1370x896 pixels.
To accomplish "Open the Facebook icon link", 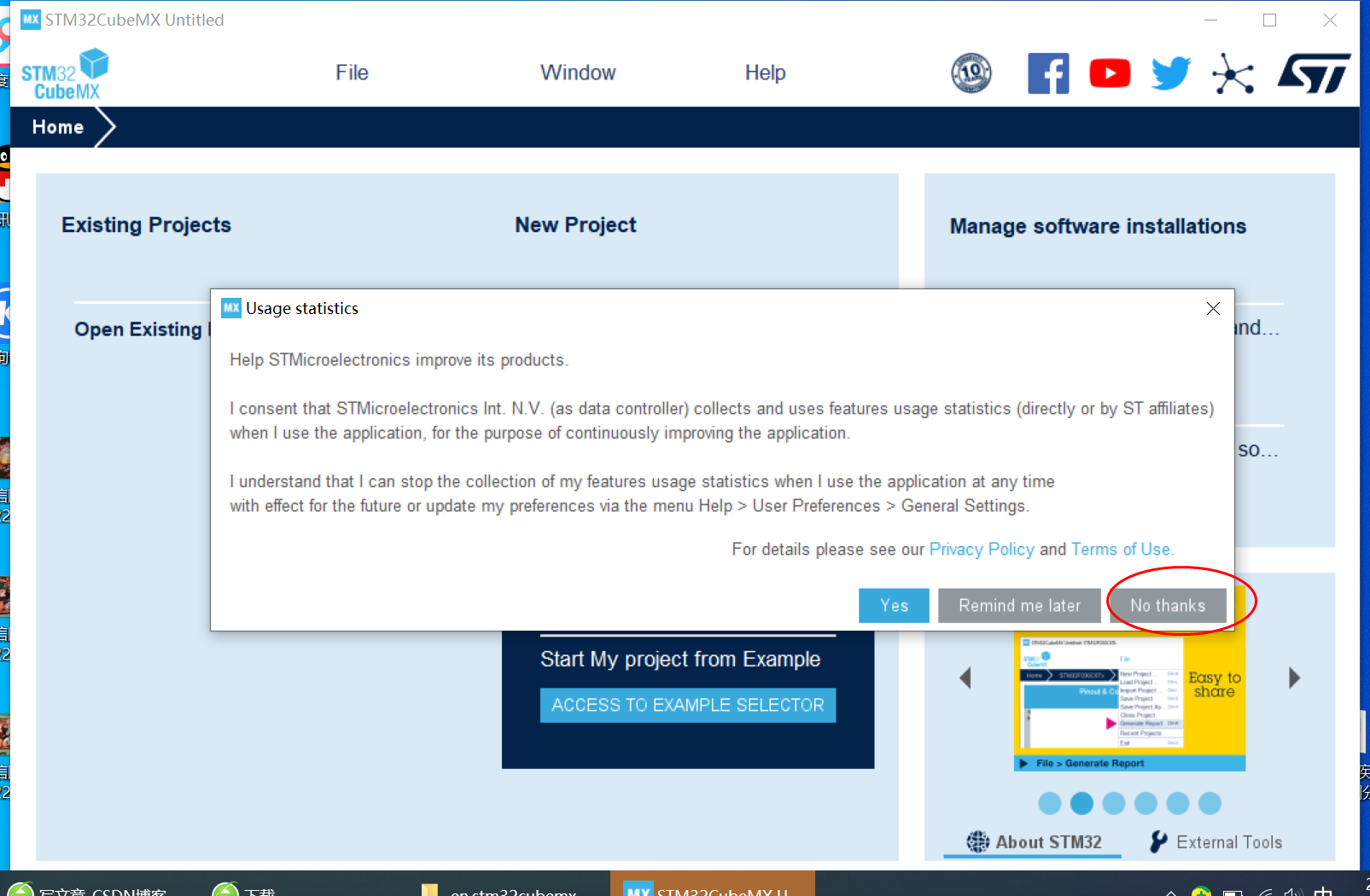I will [x=1048, y=73].
